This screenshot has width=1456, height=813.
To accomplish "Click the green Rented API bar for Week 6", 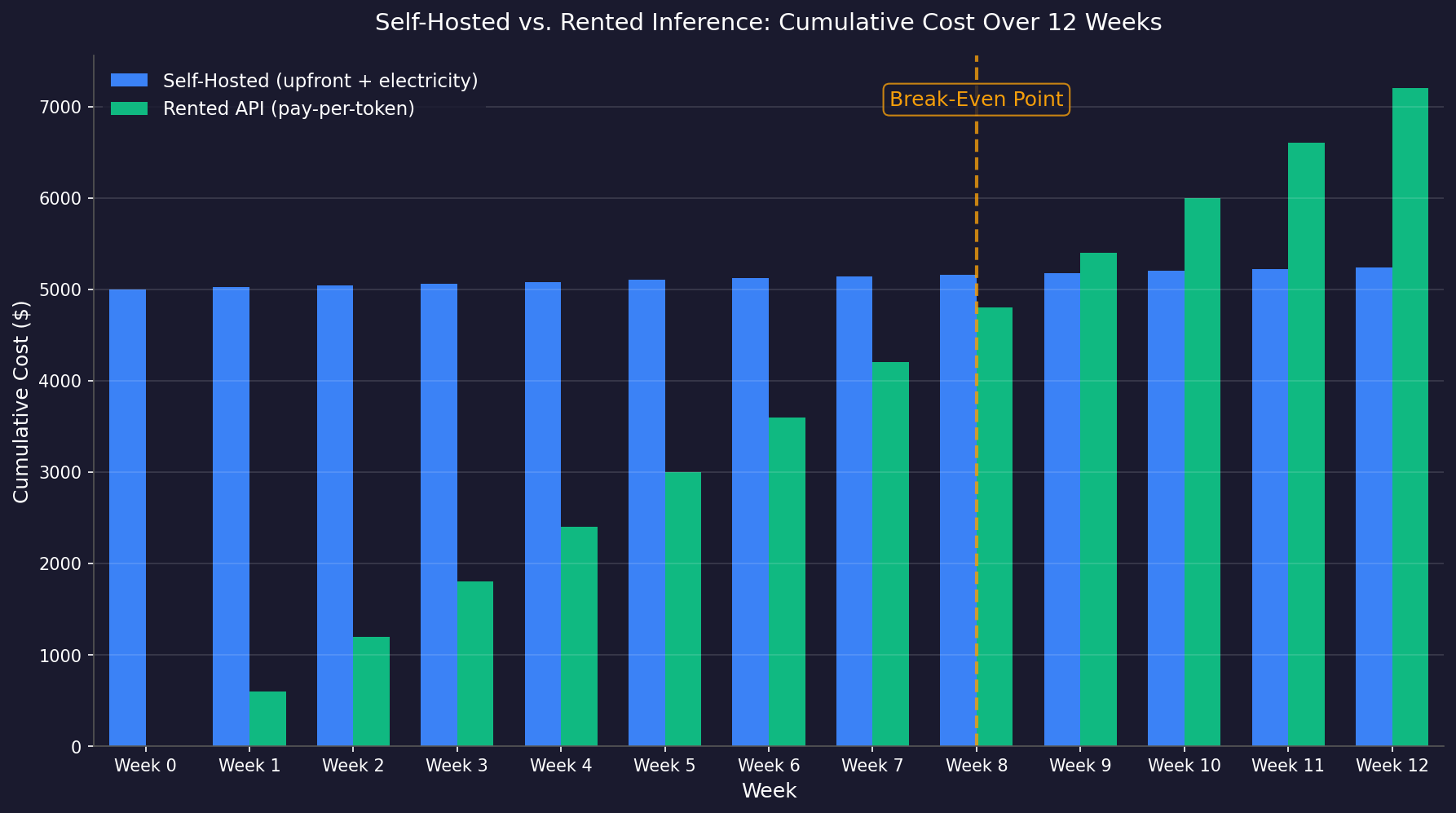I will click(x=787, y=582).
